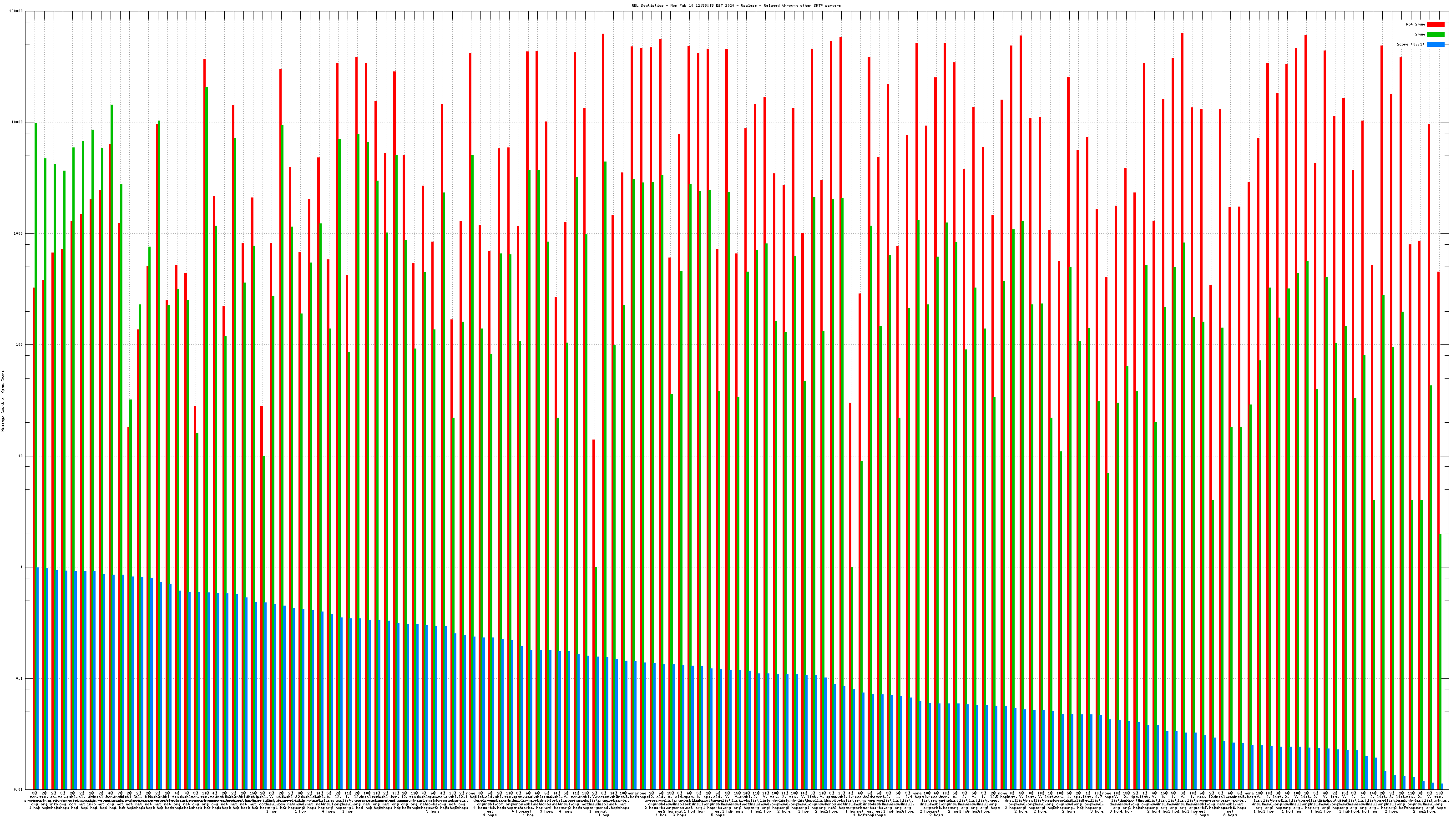Click the red Not Spam legend swatch
Viewport: 1456px width, 819px height.
pos(1435,24)
